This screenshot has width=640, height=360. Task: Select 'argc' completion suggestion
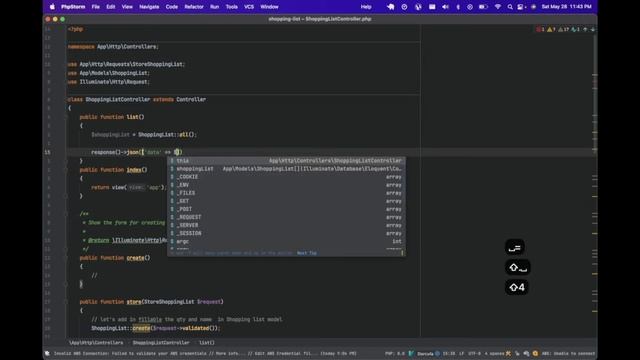point(286,241)
